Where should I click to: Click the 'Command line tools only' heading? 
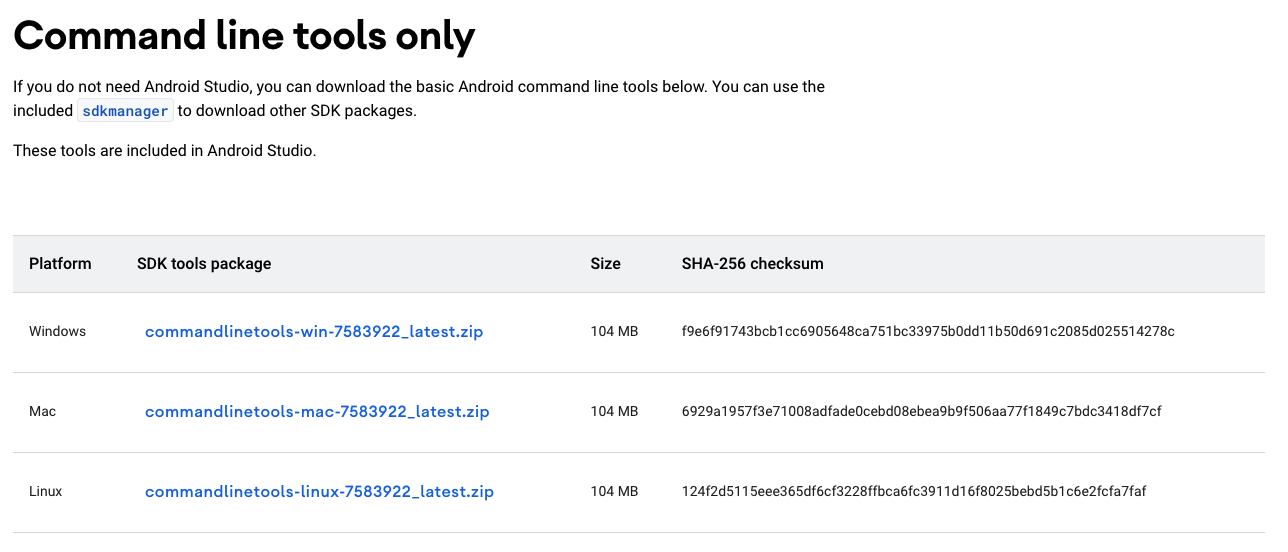click(244, 36)
